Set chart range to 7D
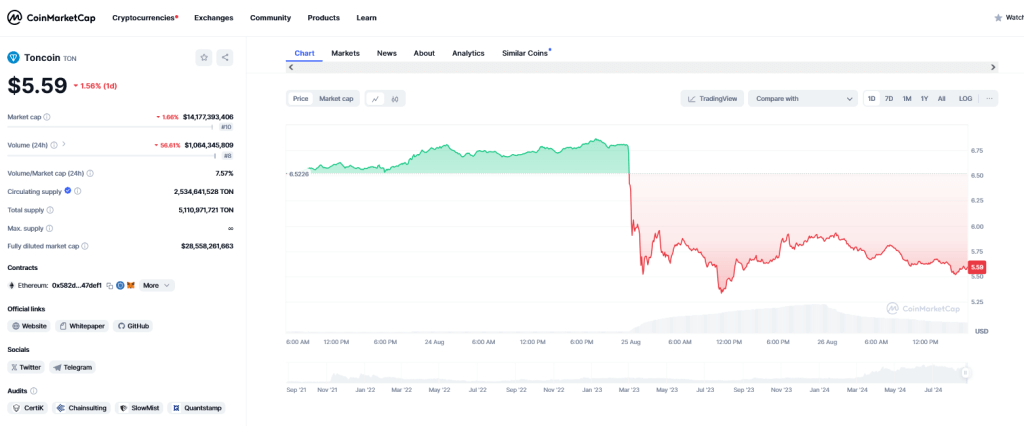 tap(889, 99)
